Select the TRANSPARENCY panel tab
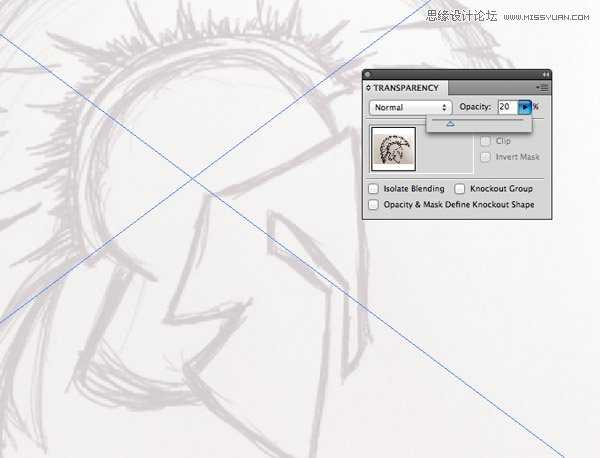Viewport: 600px width, 458px height. click(x=406, y=88)
